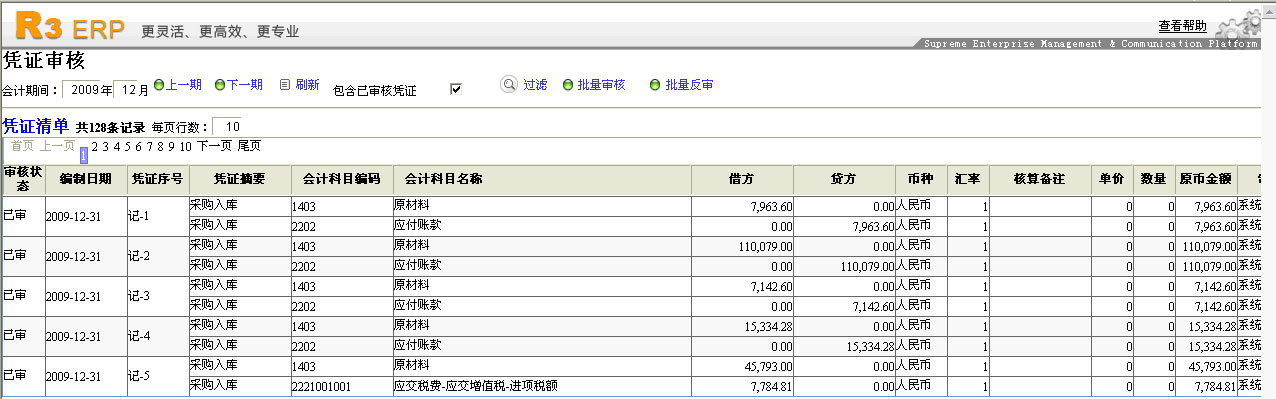Select voucher number cell 记-5
1276x399 pixels.
158,376
